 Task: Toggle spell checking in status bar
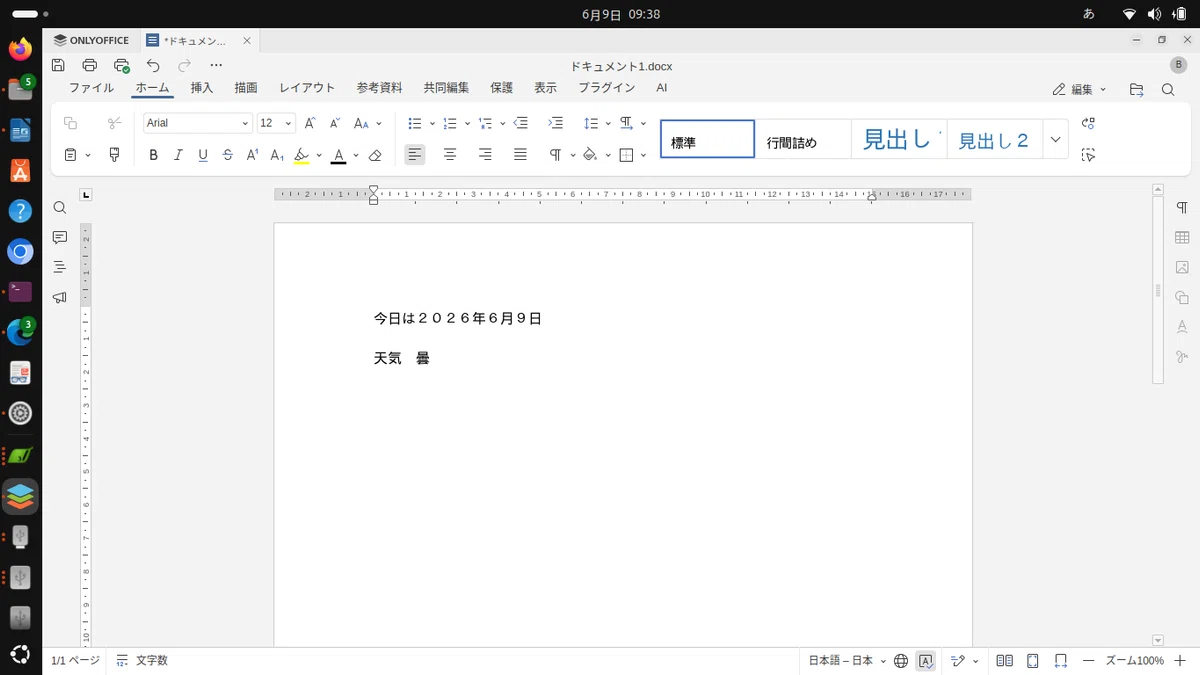coord(926,661)
